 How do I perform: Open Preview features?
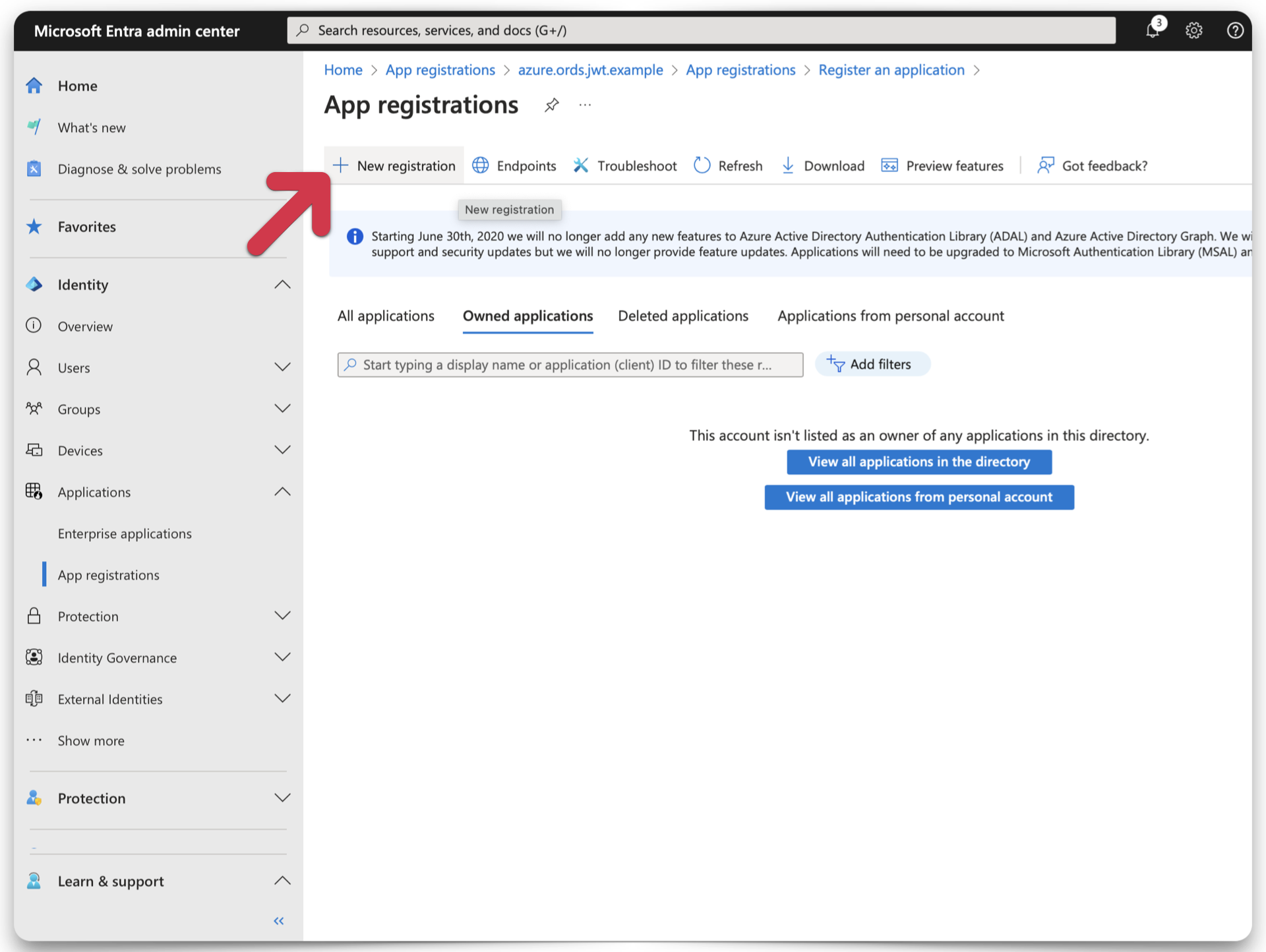point(942,165)
